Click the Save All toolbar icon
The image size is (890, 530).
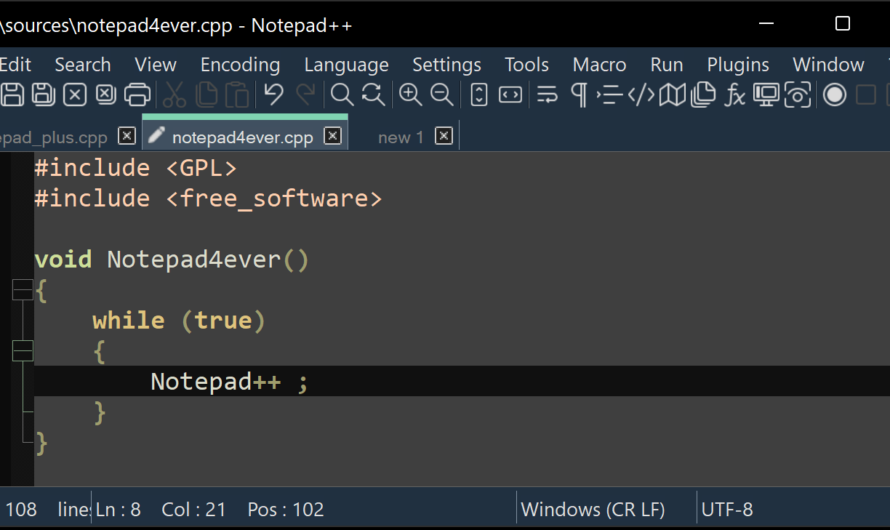pos(43,95)
